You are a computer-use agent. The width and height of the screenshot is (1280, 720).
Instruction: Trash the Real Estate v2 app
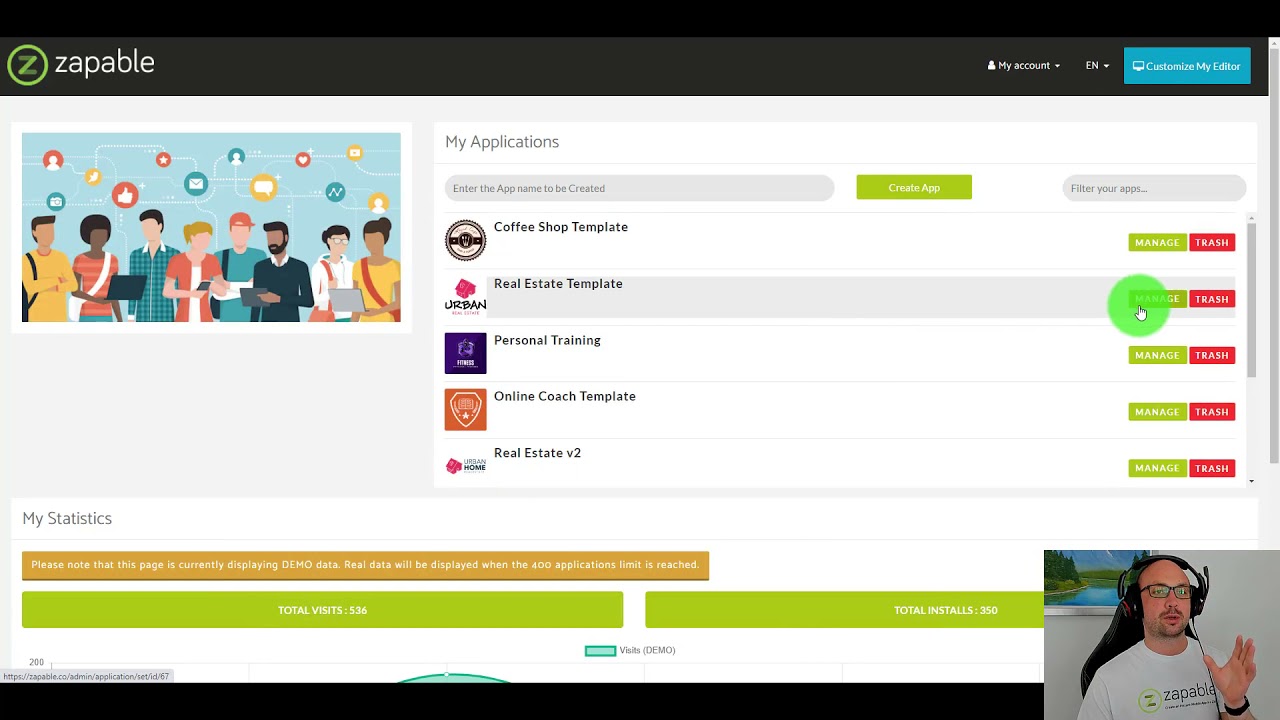pyautogui.click(x=1211, y=468)
